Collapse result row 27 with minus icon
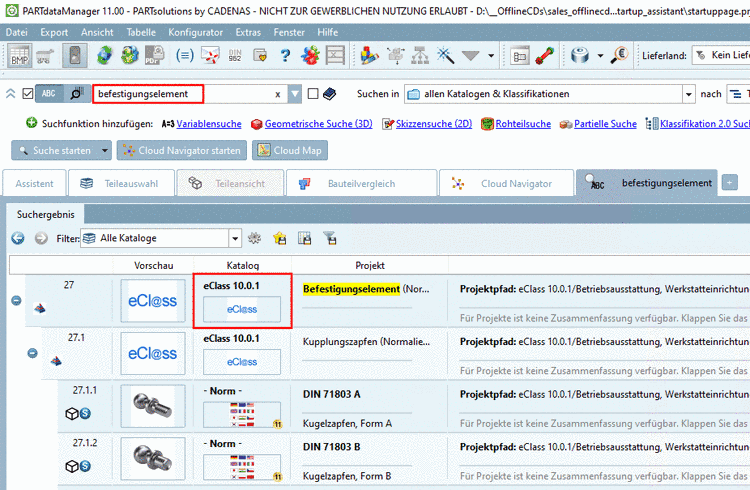This screenshot has height=490, width=750. [16, 301]
